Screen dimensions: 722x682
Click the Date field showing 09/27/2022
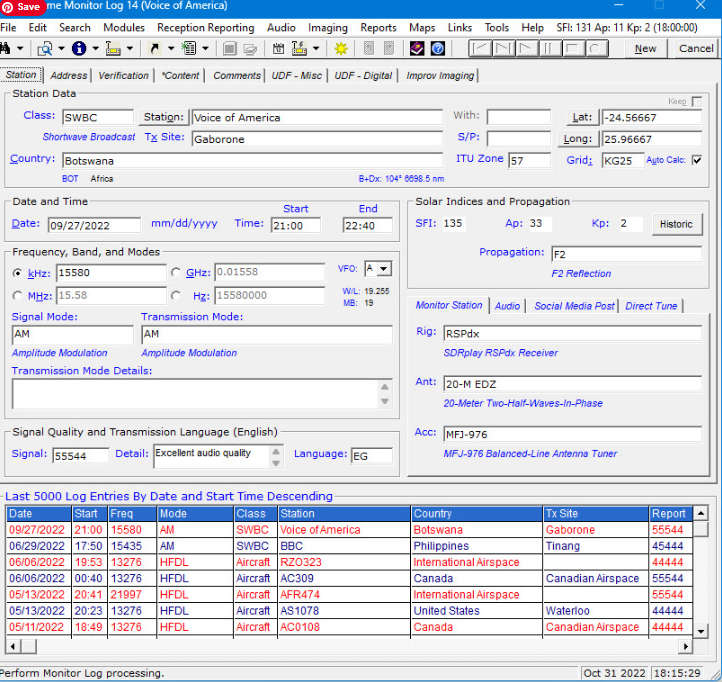[94, 225]
